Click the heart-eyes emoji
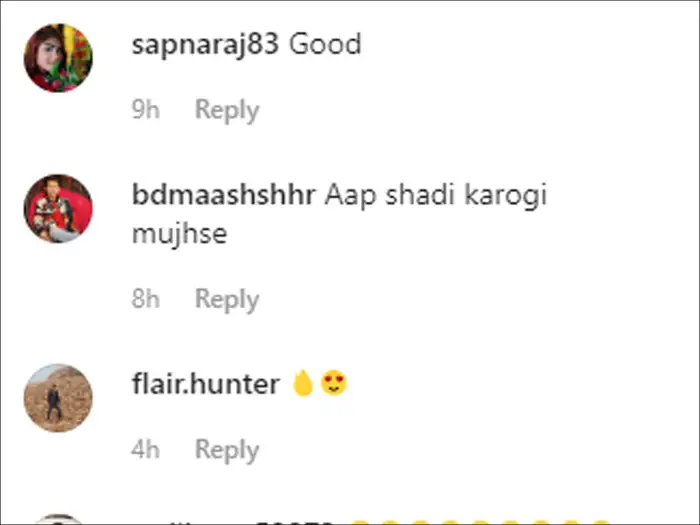The height and width of the screenshot is (525, 700). tap(334, 383)
